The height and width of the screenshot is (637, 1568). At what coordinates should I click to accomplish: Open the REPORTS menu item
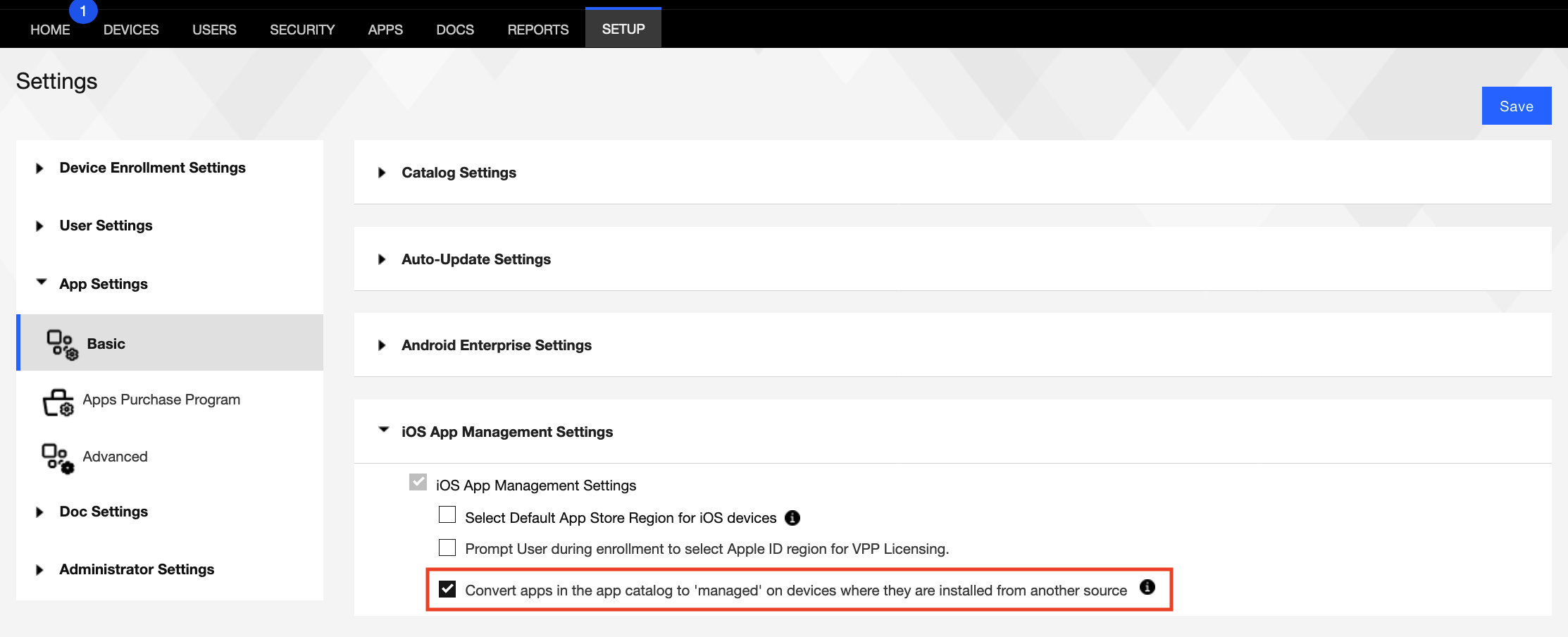[x=537, y=29]
